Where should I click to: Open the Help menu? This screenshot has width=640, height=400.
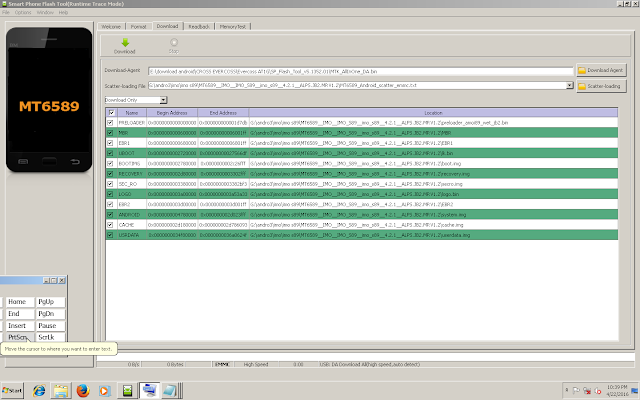(63, 13)
